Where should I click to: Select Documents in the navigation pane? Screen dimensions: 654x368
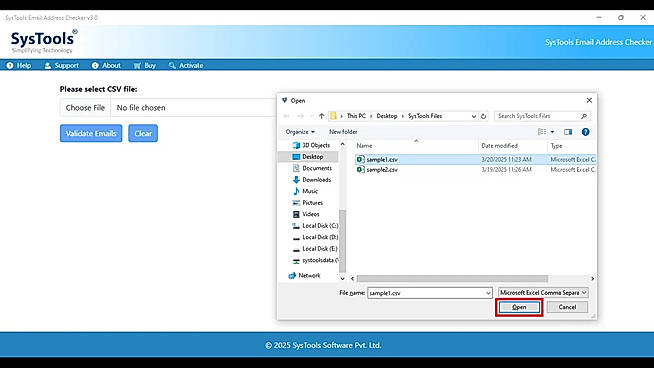point(312,168)
